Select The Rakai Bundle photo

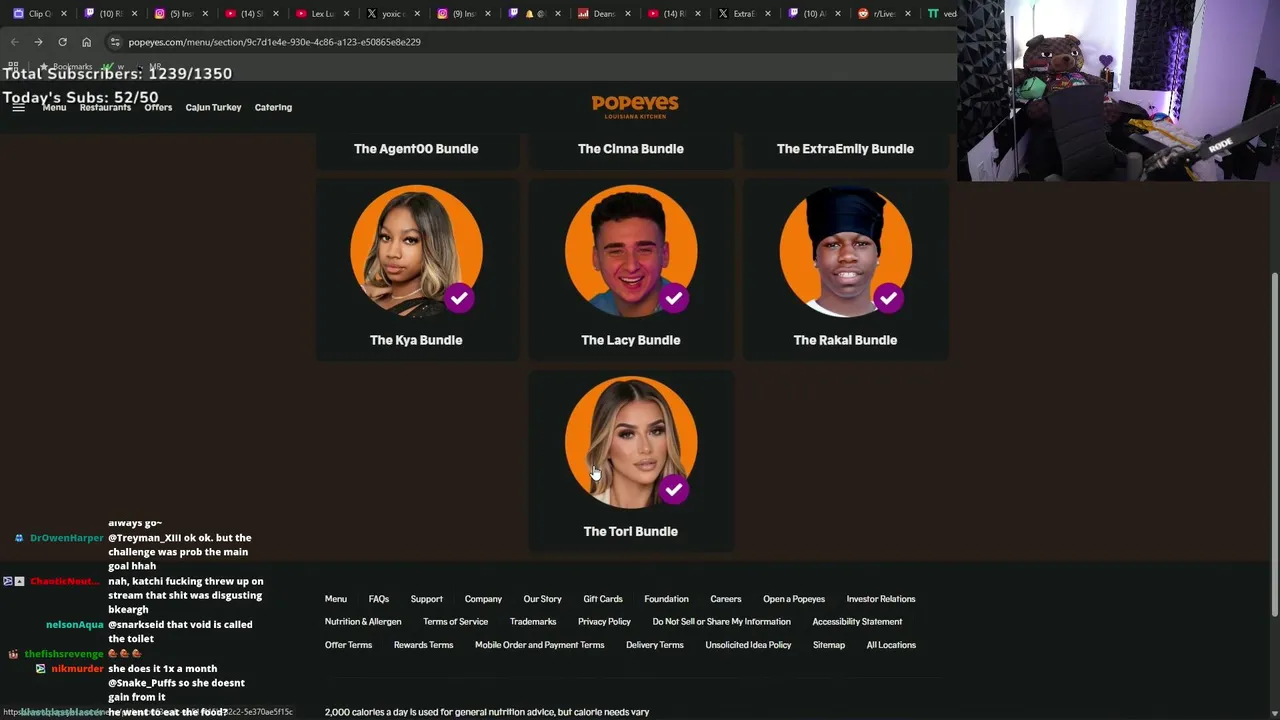click(845, 251)
